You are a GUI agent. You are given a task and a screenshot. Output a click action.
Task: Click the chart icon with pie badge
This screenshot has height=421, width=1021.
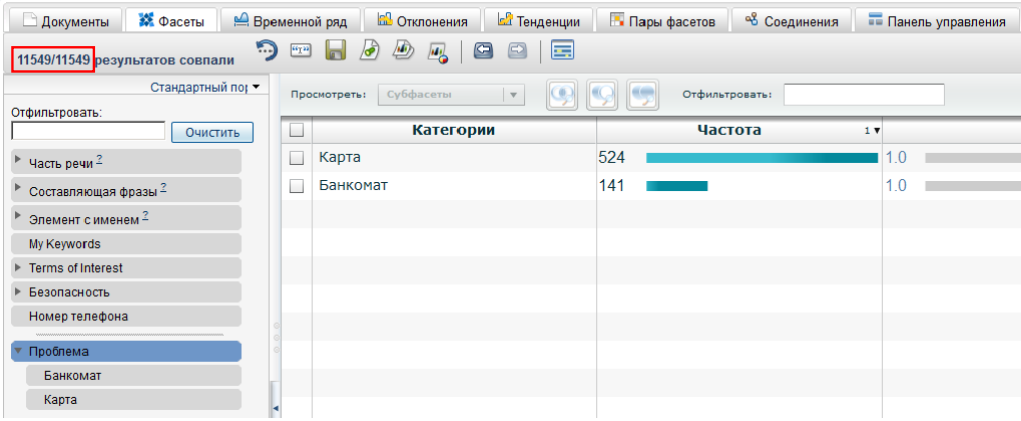[x=438, y=52]
